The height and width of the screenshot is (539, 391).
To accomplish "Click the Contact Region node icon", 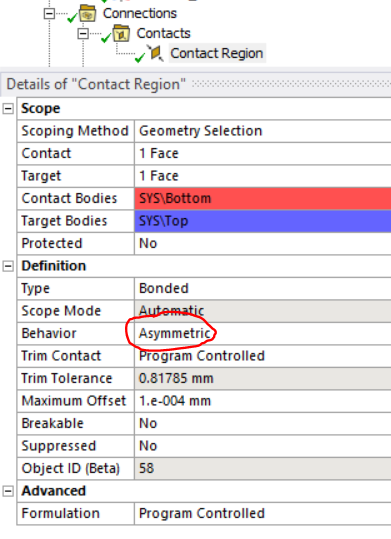I will [x=155, y=54].
